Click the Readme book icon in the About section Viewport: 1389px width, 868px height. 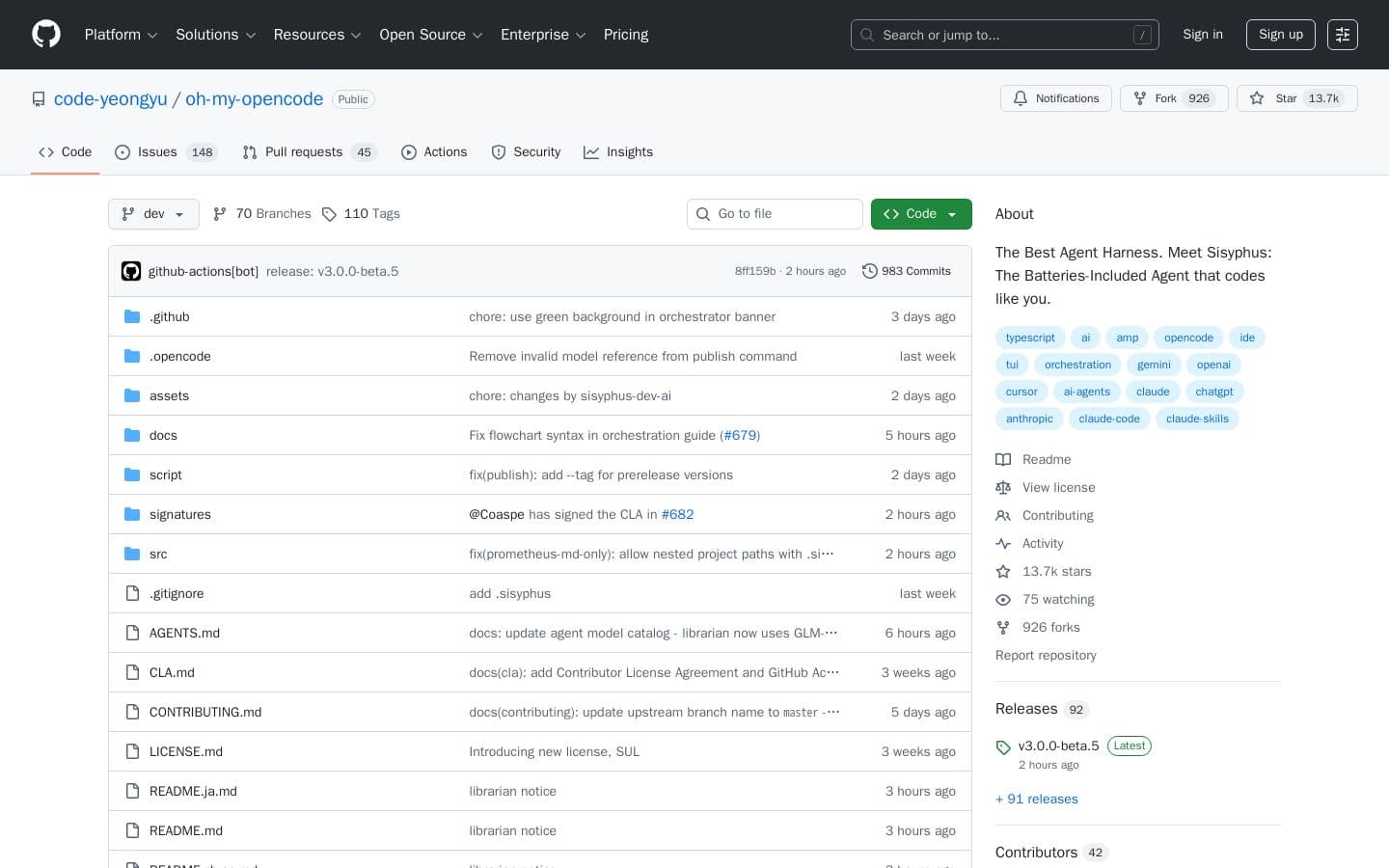point(1003,459)
